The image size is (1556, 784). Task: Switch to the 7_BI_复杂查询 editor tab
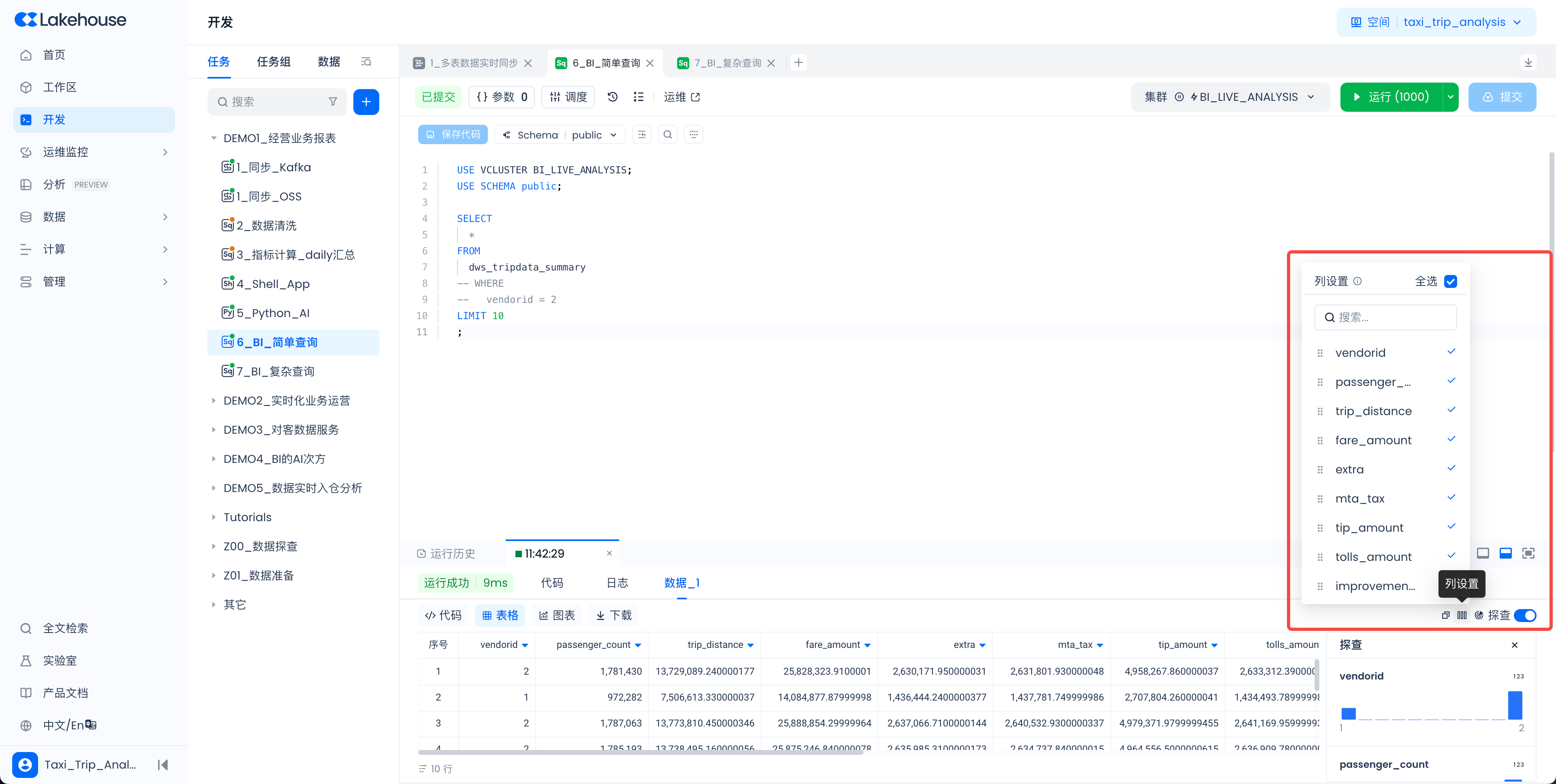coord(727,63)
